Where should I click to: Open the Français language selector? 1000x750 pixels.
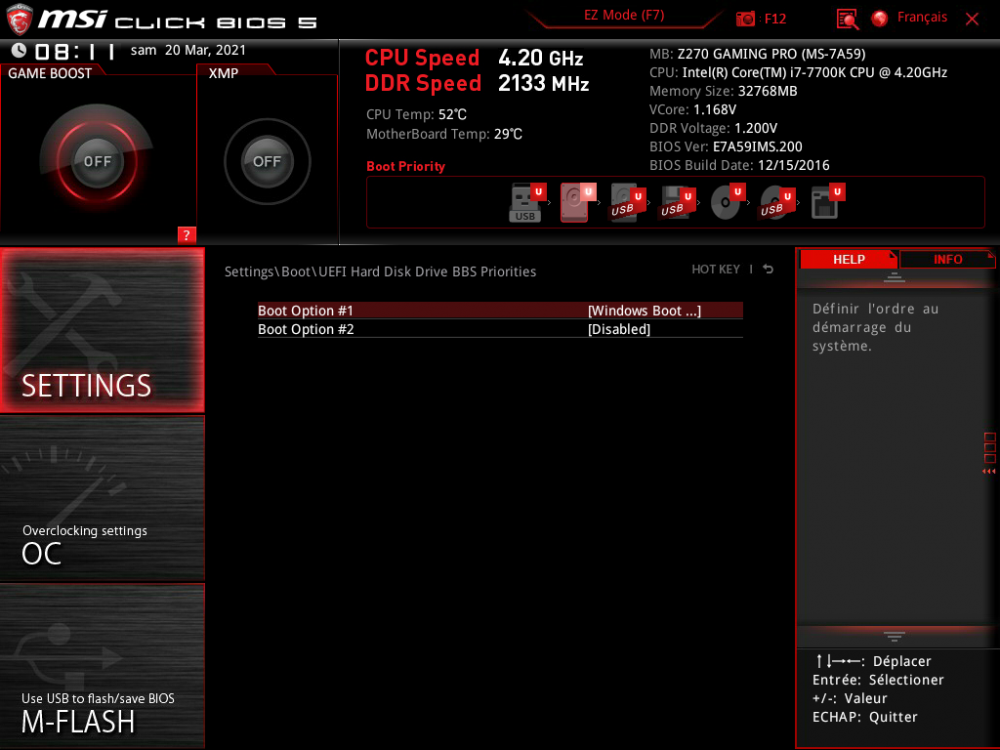click(x=922, y=17)
